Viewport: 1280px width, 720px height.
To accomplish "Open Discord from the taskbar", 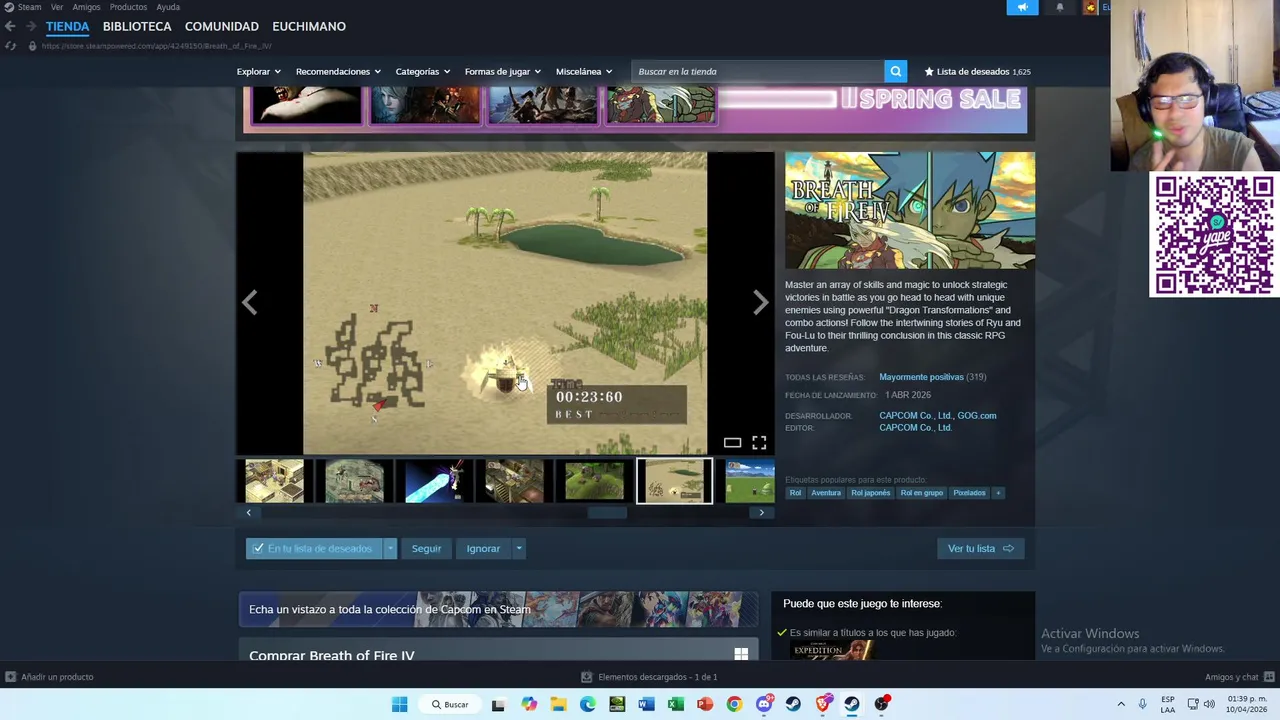I will click(x=764, y=704).
